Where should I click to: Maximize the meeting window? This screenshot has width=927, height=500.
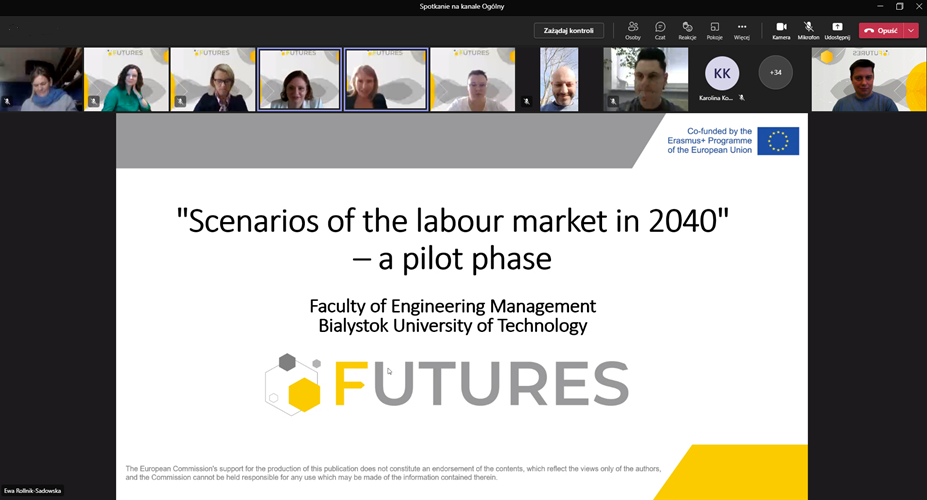pos(899,6)
